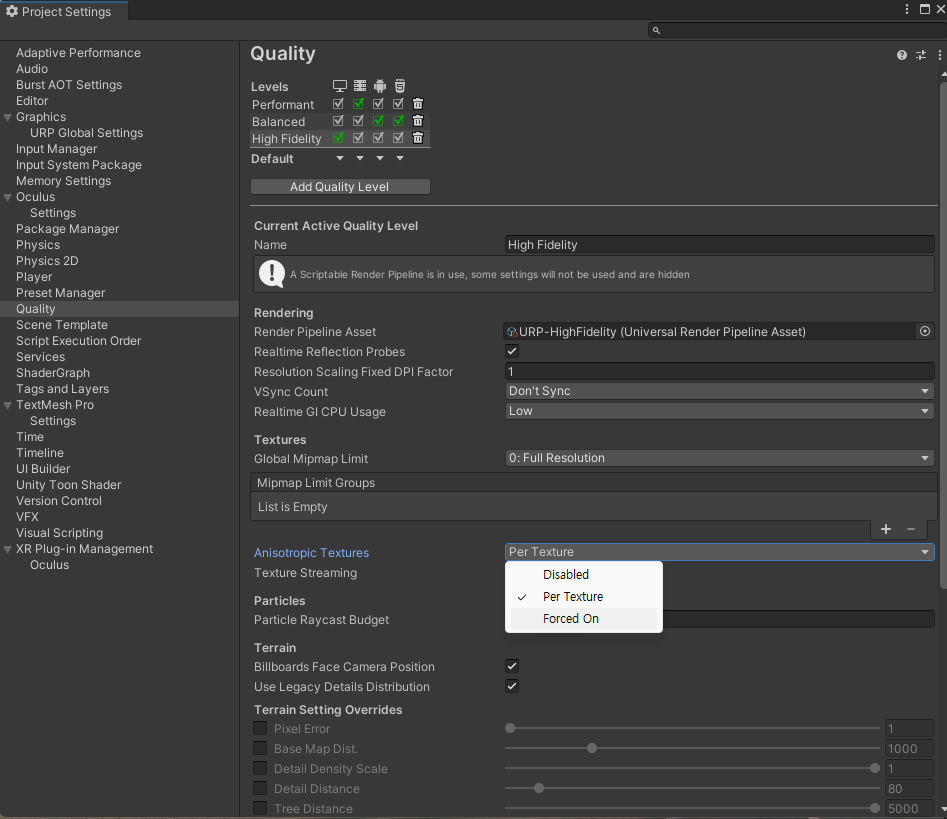Open URP Global Settings category
This screenshot has width=947, height=819.
[86, 133]
